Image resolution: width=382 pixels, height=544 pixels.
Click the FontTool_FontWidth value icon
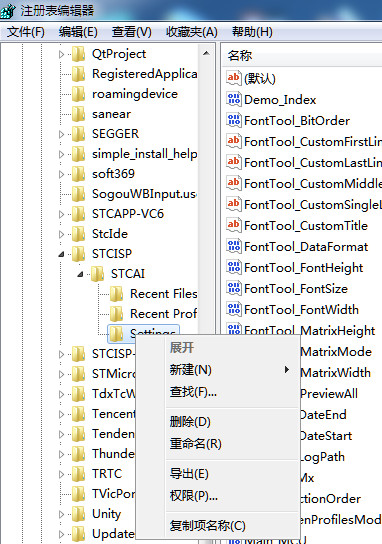tap(234, 309)
